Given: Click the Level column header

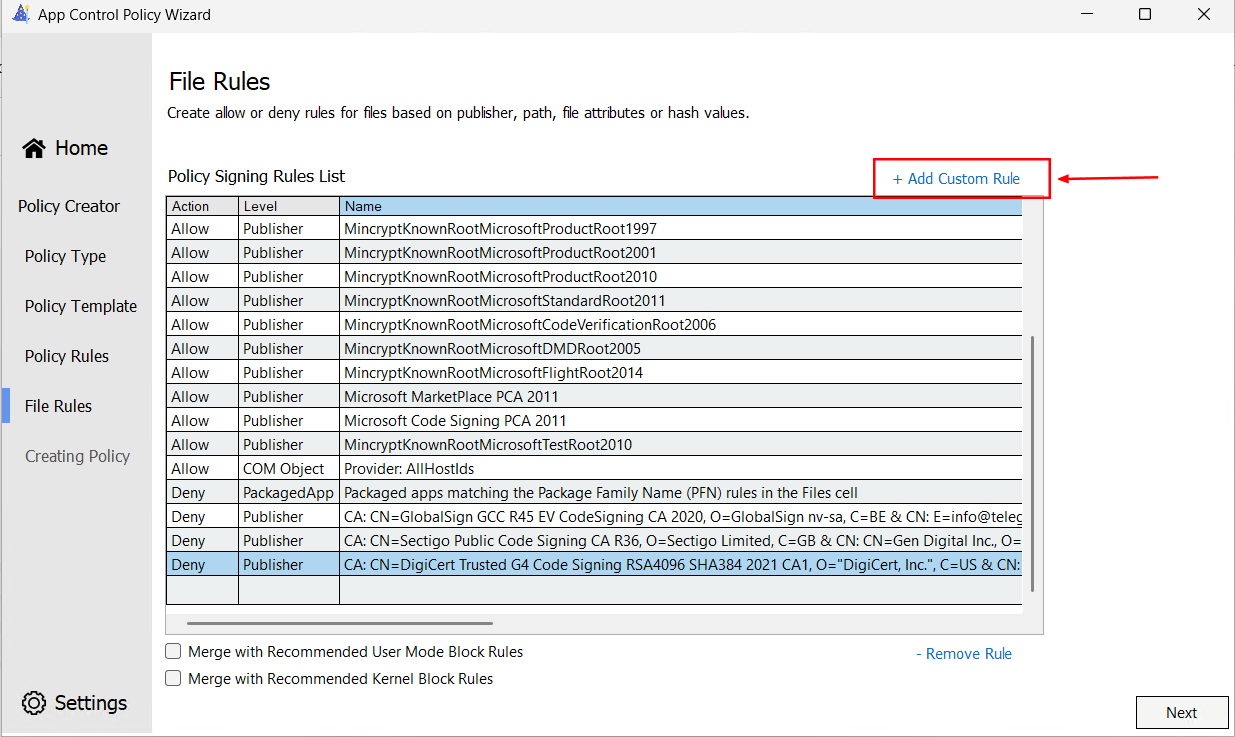Looking at the screenshot, I should point(289,206).
